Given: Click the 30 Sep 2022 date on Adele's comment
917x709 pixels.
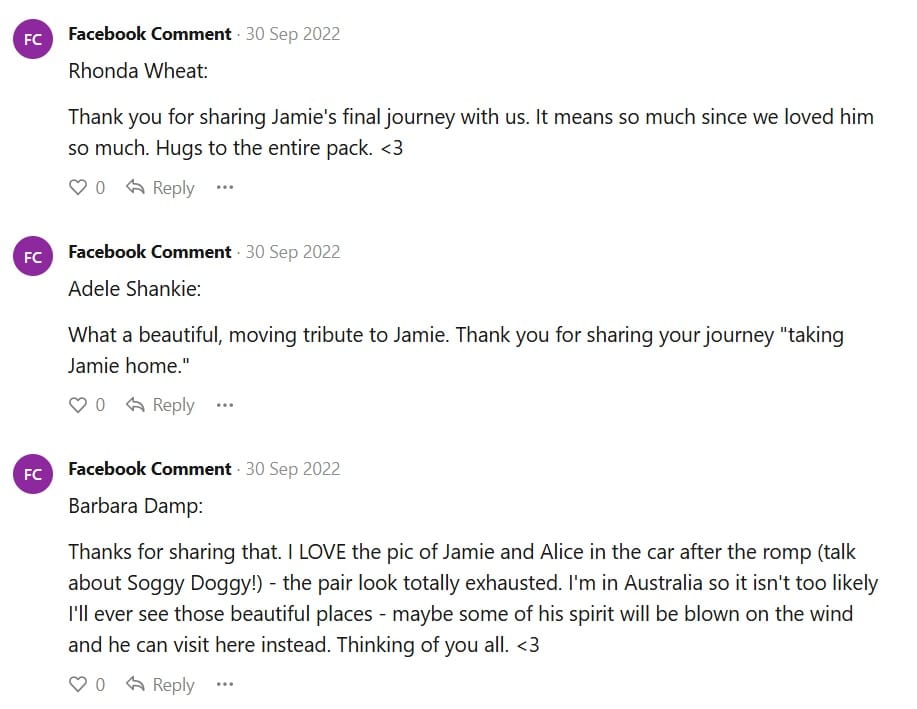Looking at the screenshot, I should (x=293, y=252).
